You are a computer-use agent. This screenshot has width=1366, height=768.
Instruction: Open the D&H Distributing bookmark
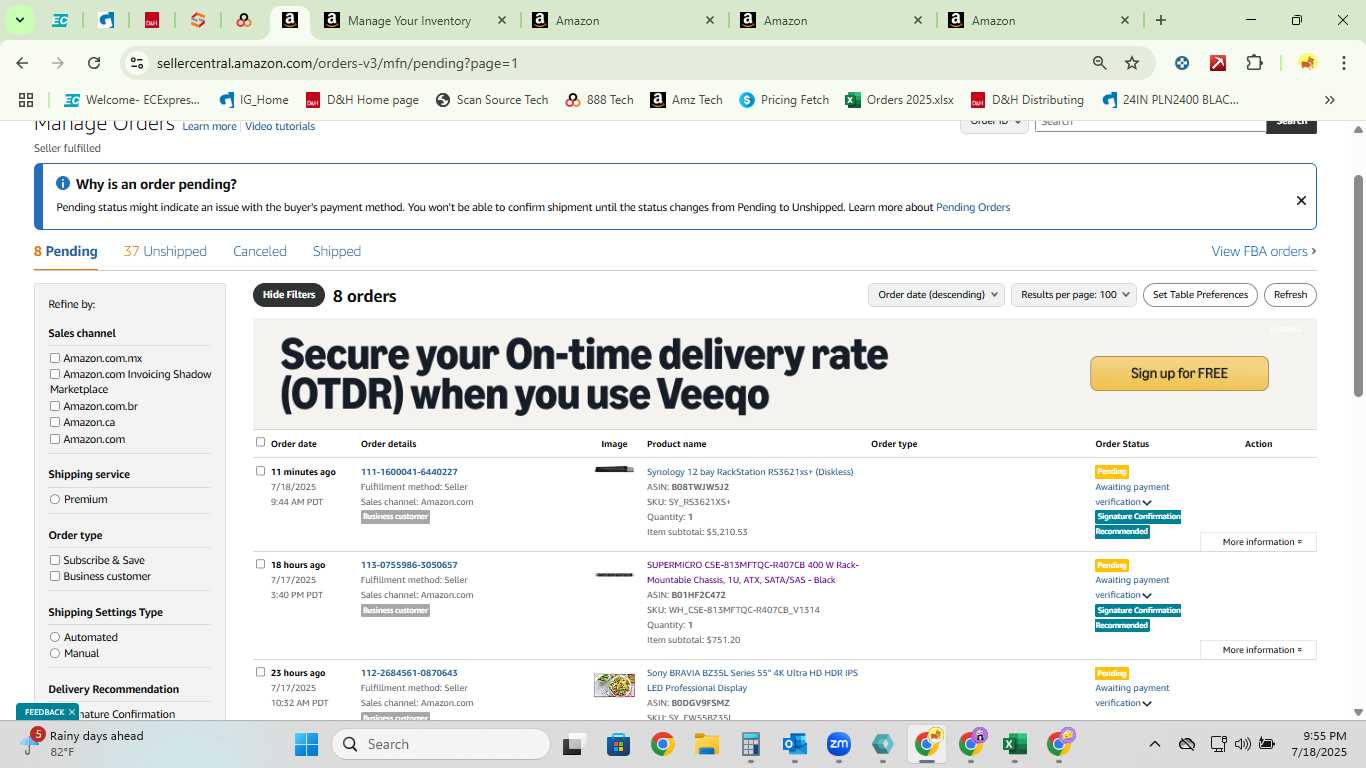coord(1027,100)
